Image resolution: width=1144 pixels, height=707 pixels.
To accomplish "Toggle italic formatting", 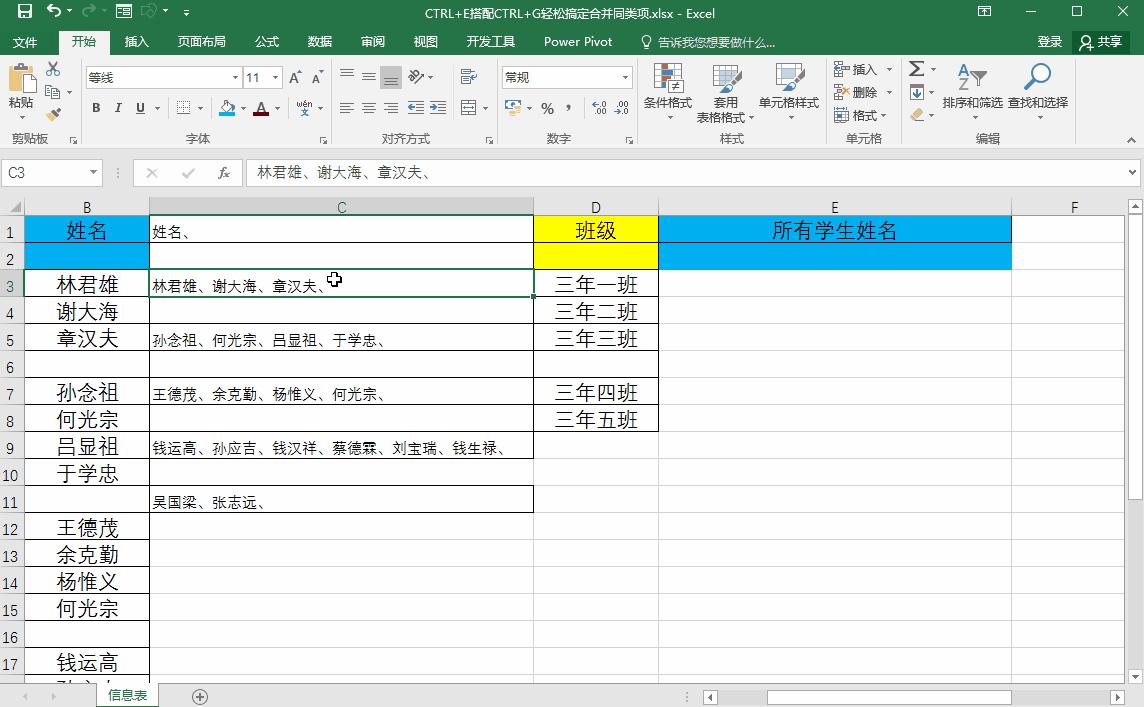I will tap(119, 107).
